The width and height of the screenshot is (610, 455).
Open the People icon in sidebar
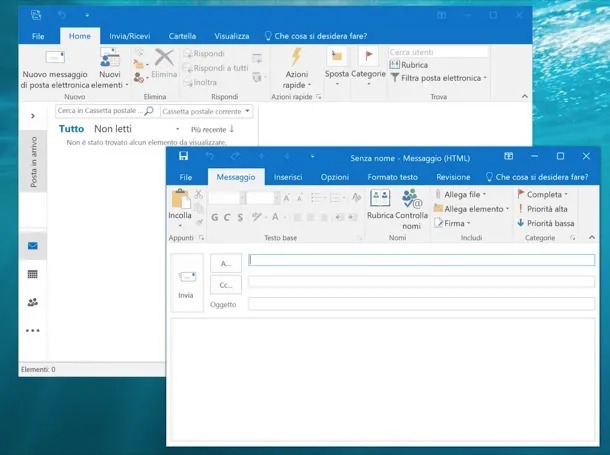tap(33, 302)
